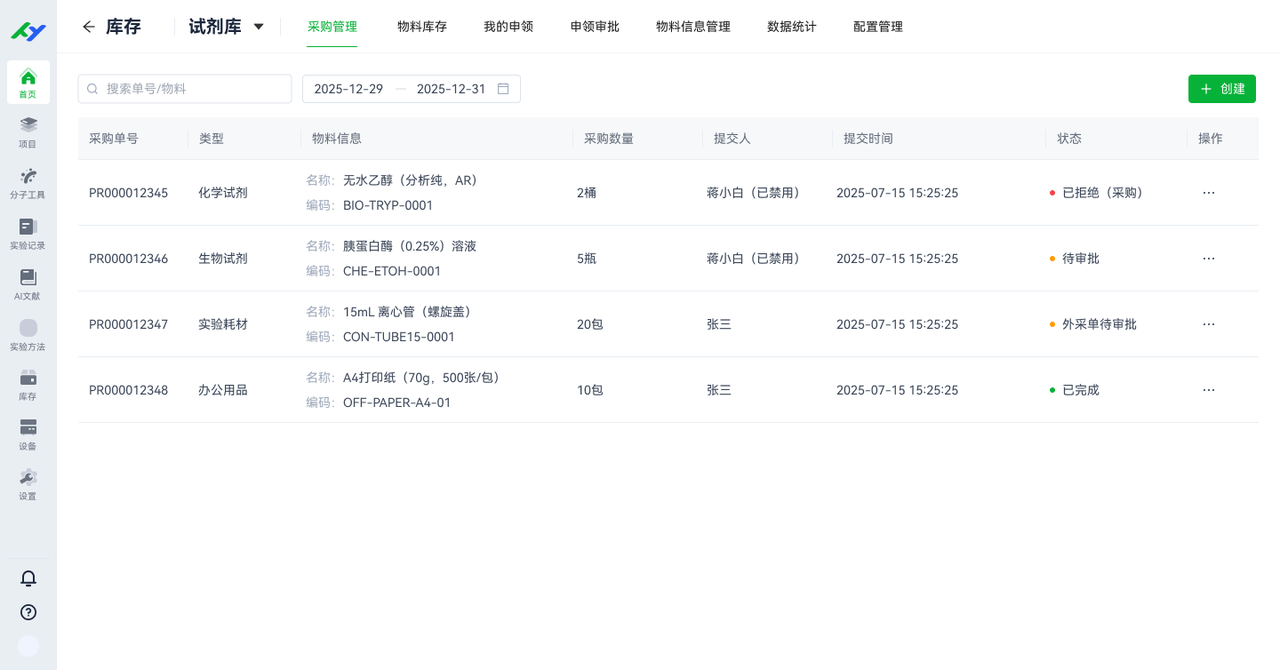Viewport: 1280px width, 670px height.
Task: Open actions menu for PR000012348 row
Action: [1208, 390]
